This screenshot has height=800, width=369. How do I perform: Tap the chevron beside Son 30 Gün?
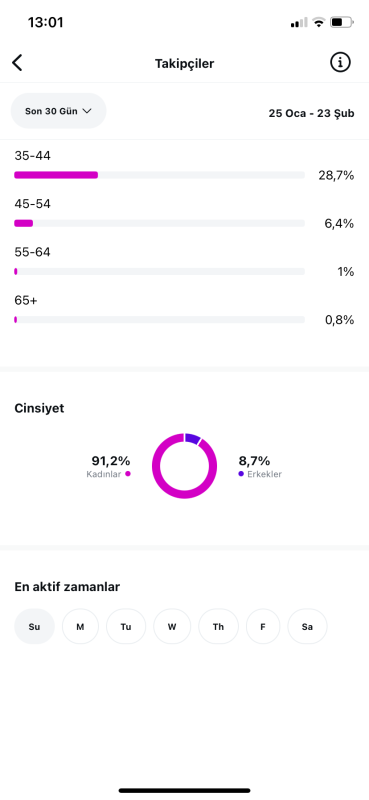point(87,111)
